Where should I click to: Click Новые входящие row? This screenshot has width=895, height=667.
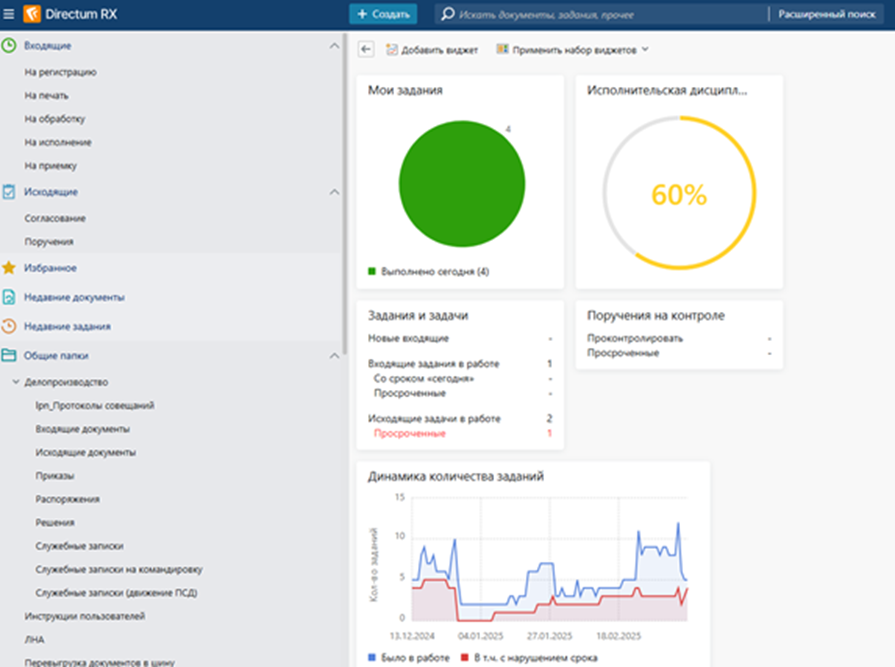(460, 338)
